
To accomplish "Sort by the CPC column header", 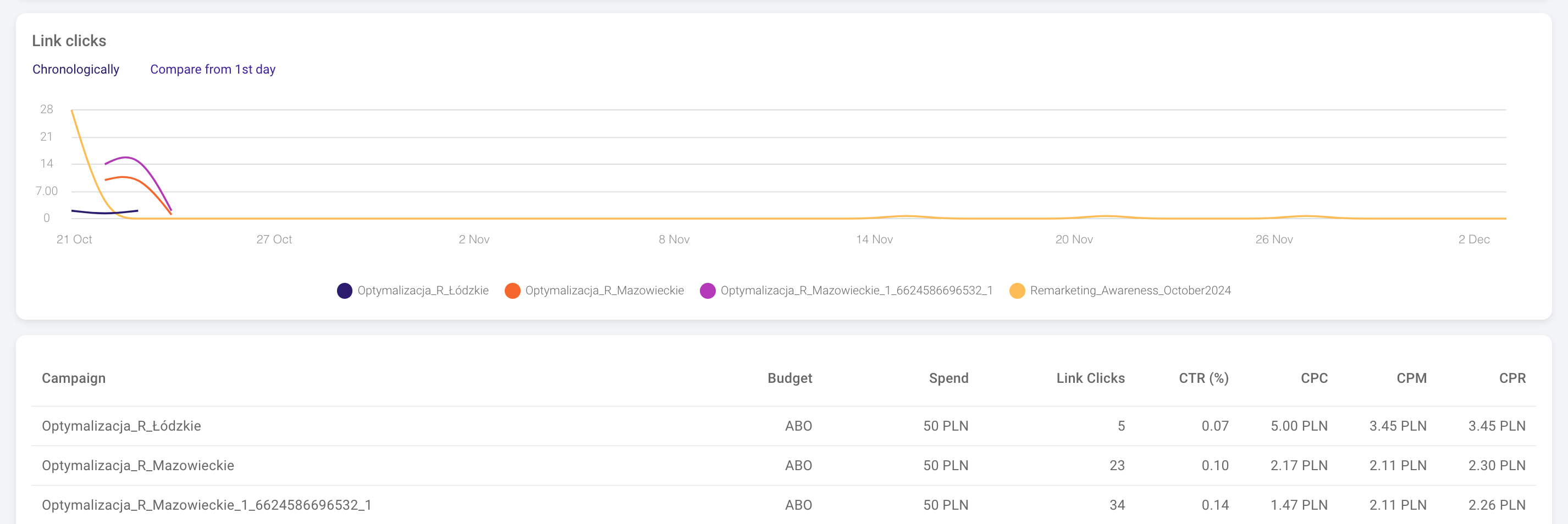I will tap(1313, 378).
